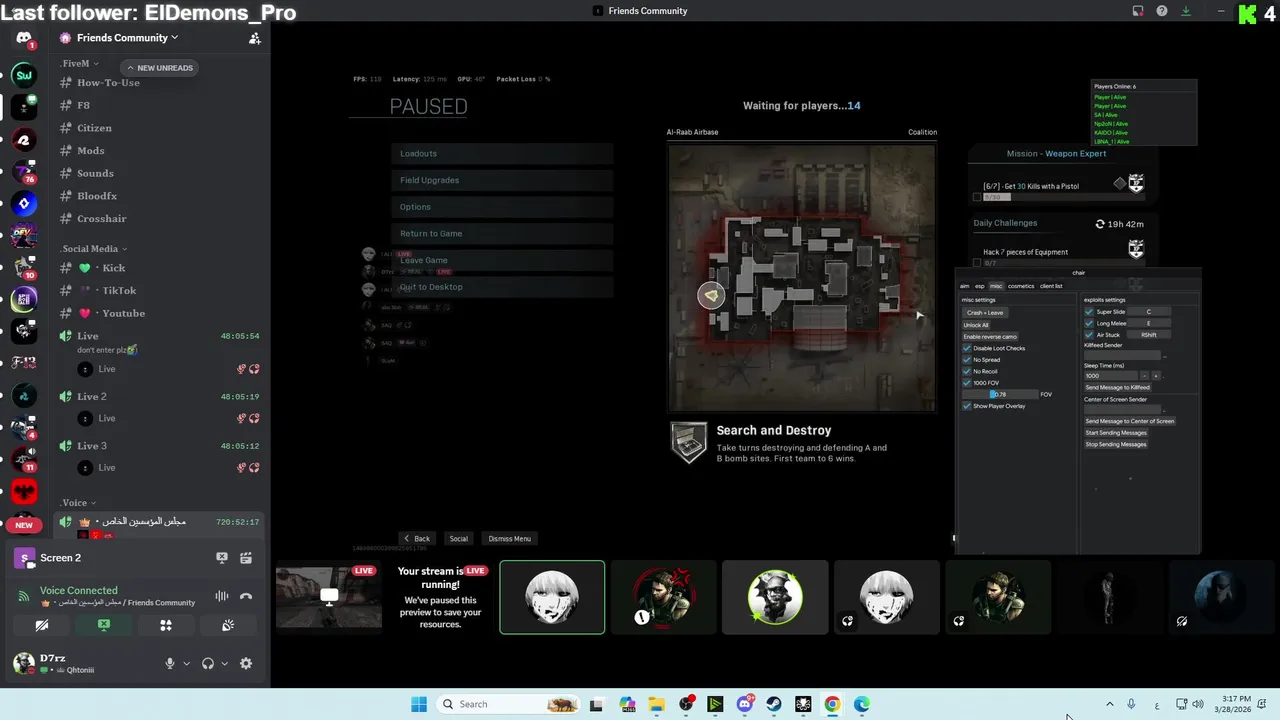Adjust the FOV slider at 0.78

click(x=1000, y=394)
